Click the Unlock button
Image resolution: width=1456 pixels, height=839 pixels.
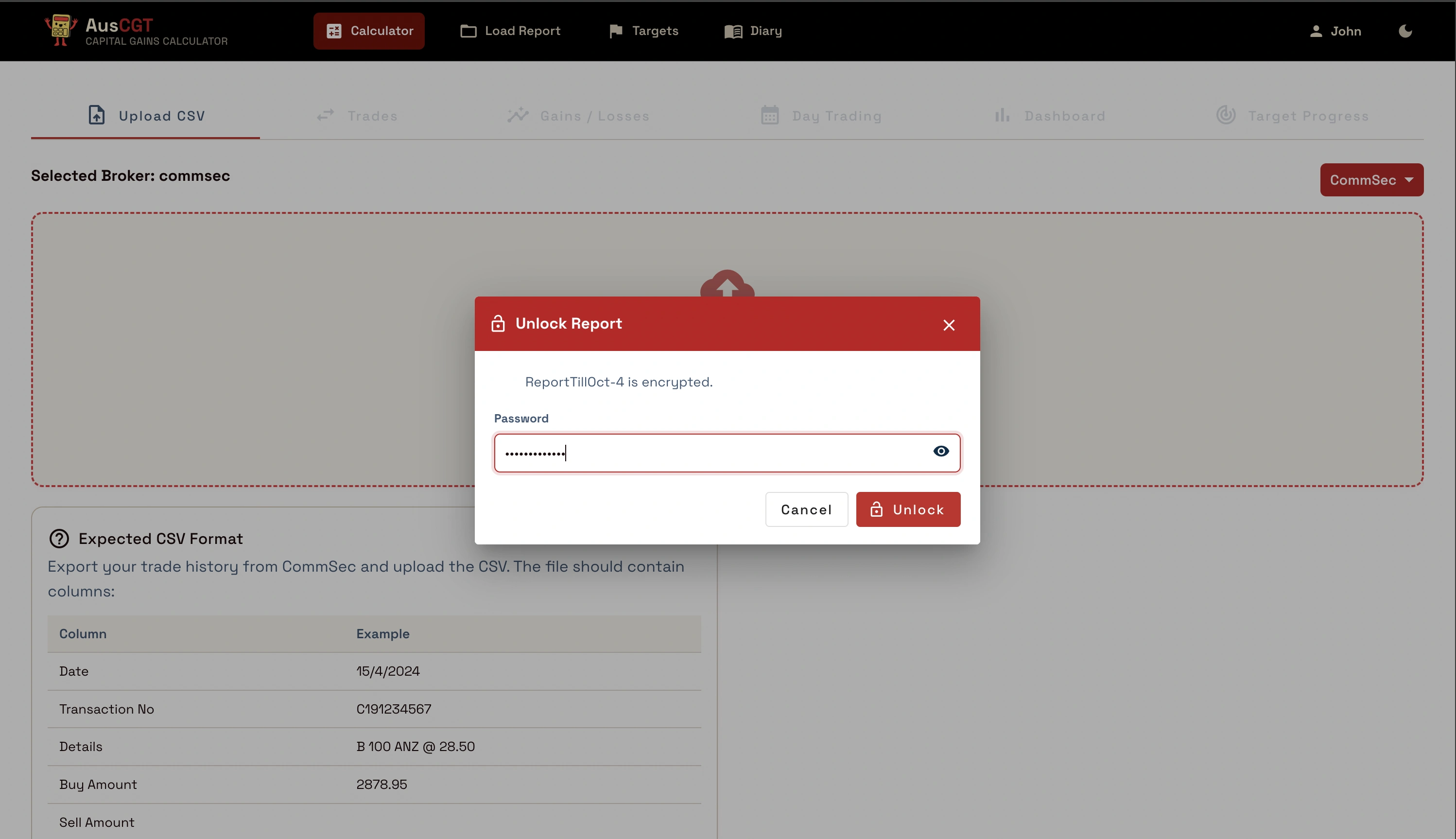908,509
